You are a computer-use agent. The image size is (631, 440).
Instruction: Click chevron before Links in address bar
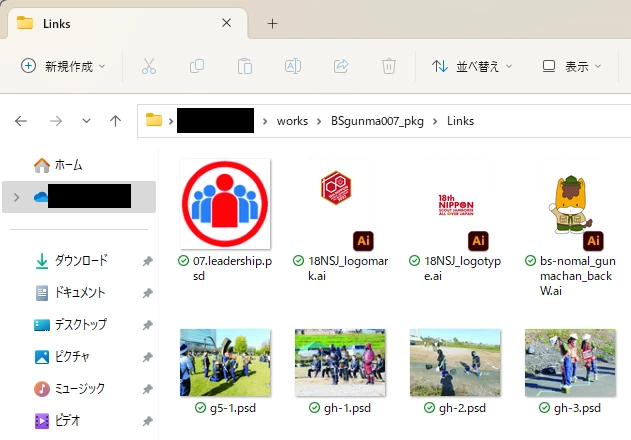click(x=435, y=121)
